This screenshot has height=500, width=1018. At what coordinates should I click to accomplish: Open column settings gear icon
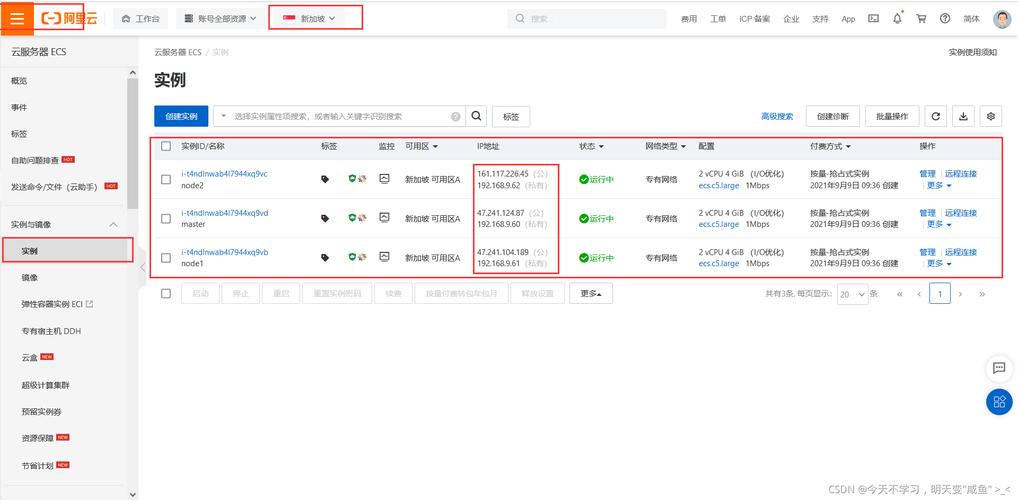pyautogui.click(x=991, y=116)
